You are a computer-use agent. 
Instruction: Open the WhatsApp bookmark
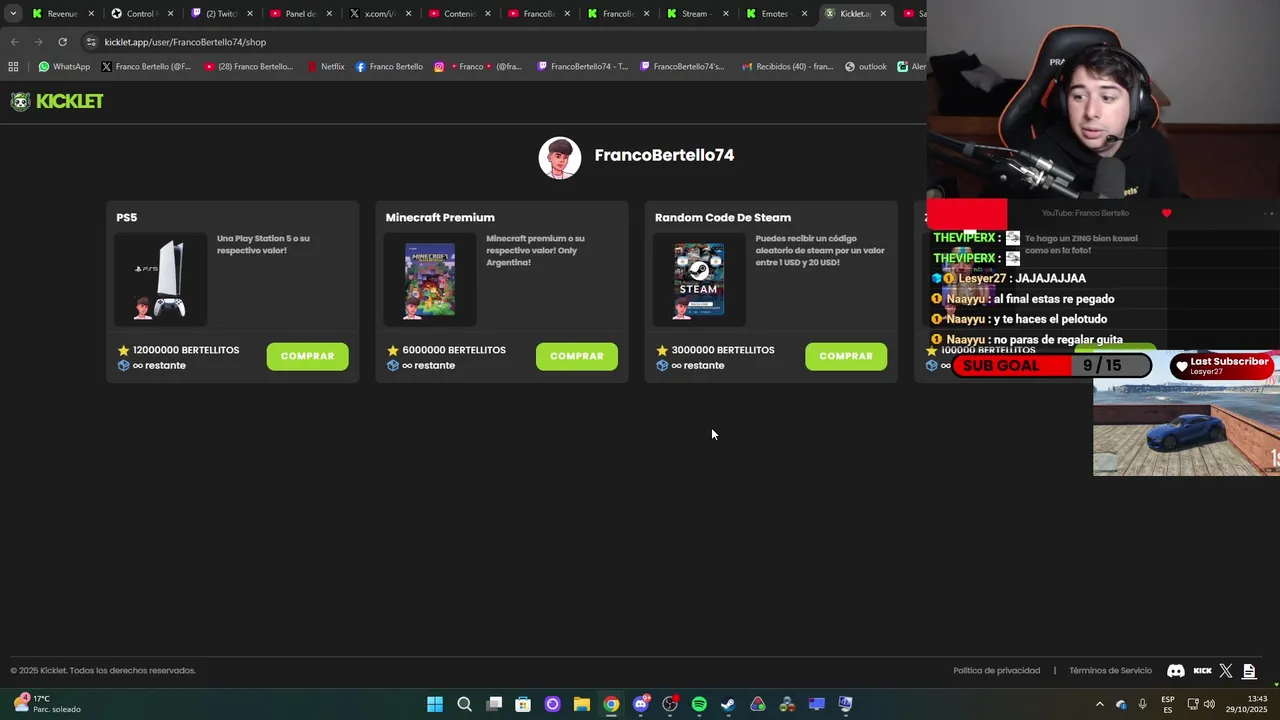pyautogui.click(x=64, y=67)
